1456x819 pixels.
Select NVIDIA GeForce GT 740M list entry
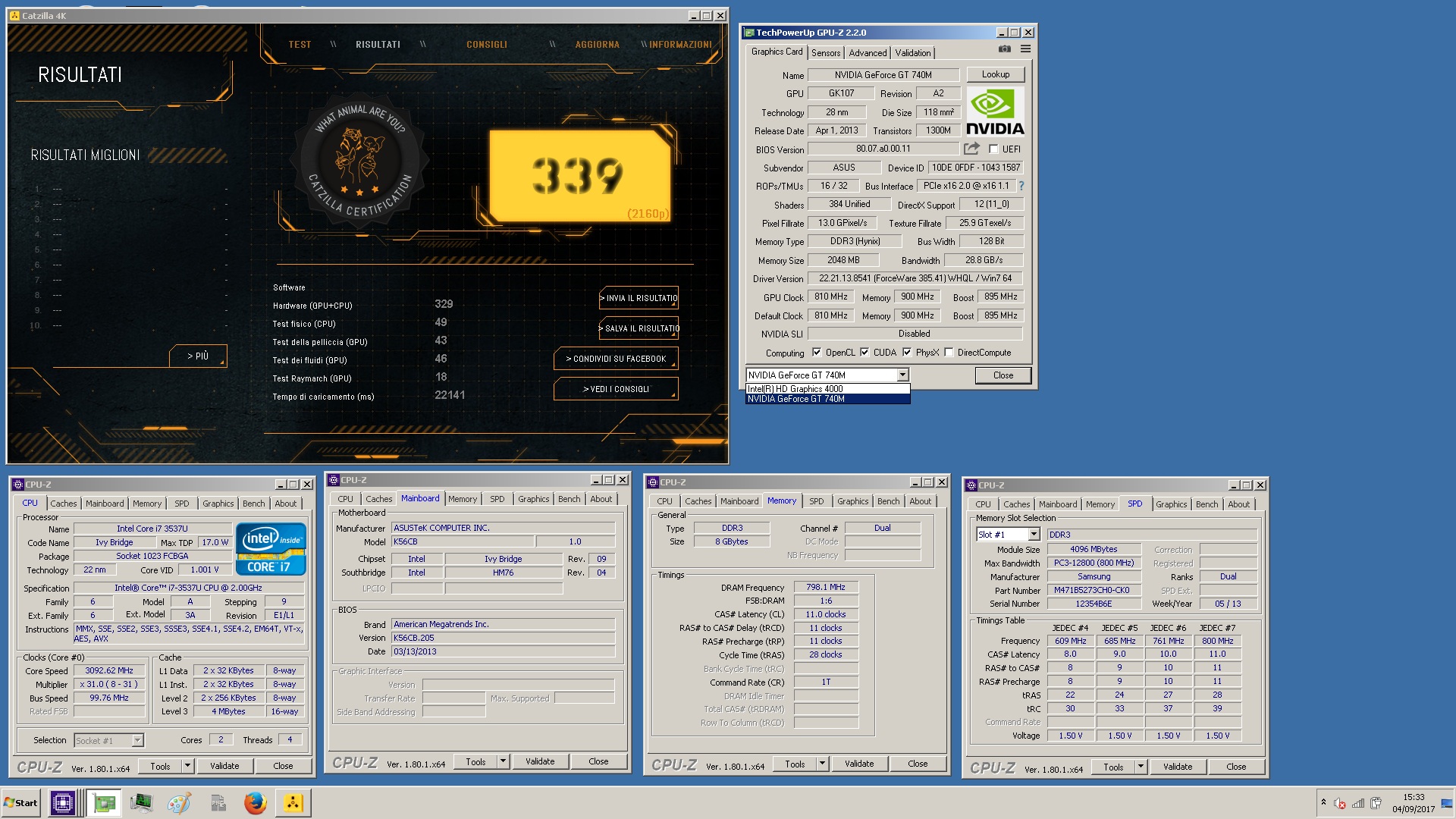point(827,399)
